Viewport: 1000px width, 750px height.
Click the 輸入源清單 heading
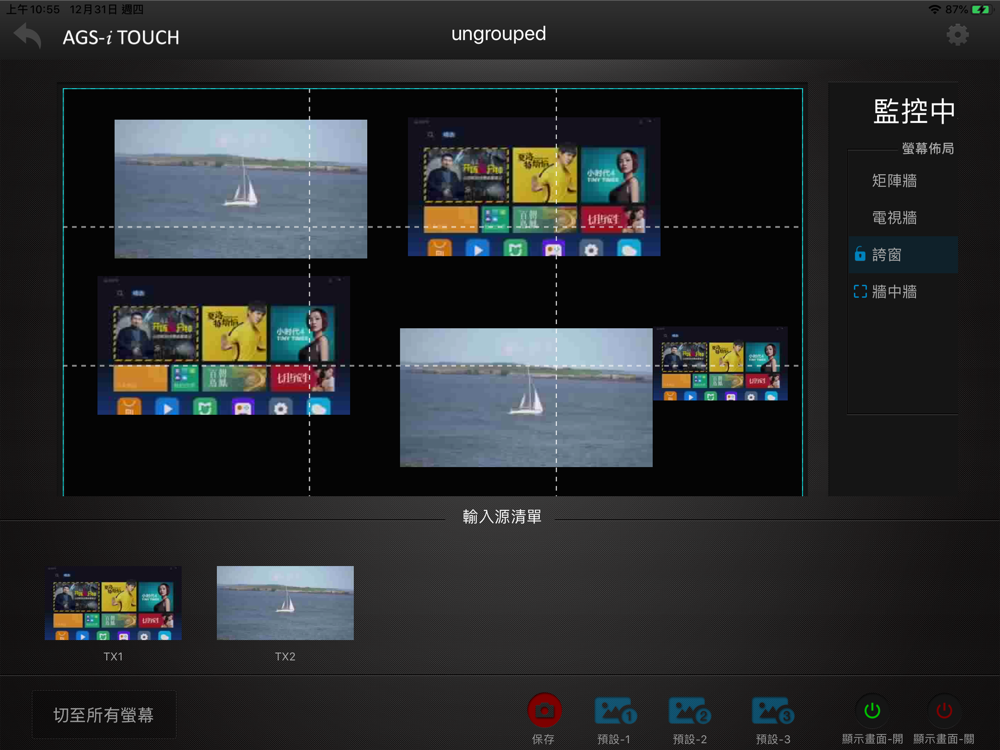502,517
